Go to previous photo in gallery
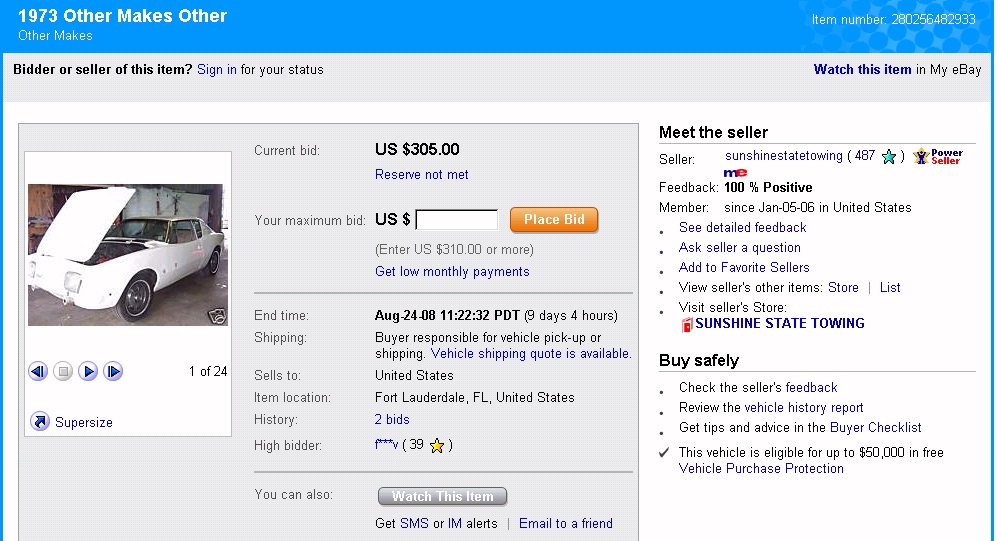1000x541 pixels. pyautogui.click(x=38, y=372)
